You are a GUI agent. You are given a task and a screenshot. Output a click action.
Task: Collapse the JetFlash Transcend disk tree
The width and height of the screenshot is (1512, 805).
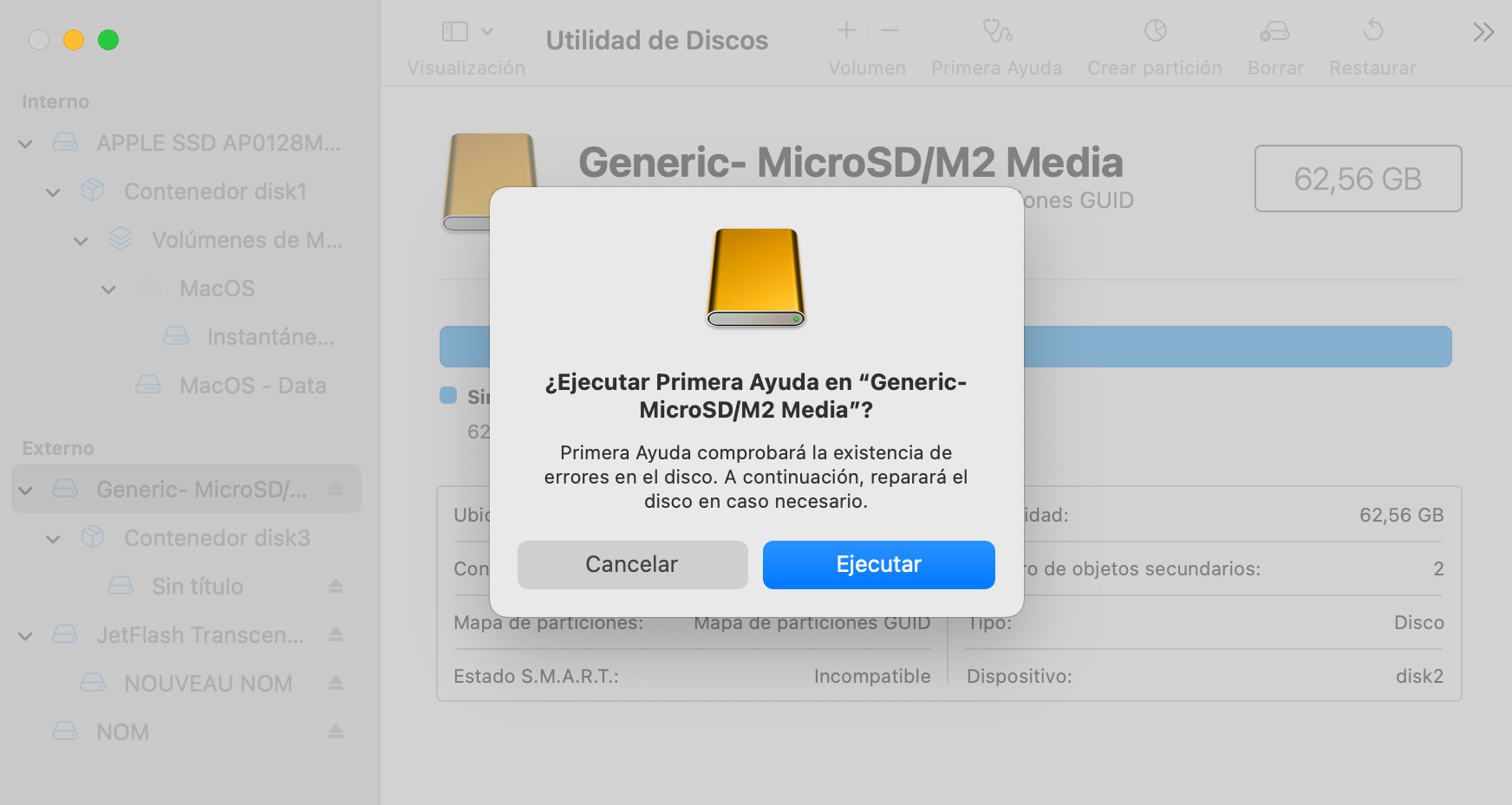click(x=26, y=636)
